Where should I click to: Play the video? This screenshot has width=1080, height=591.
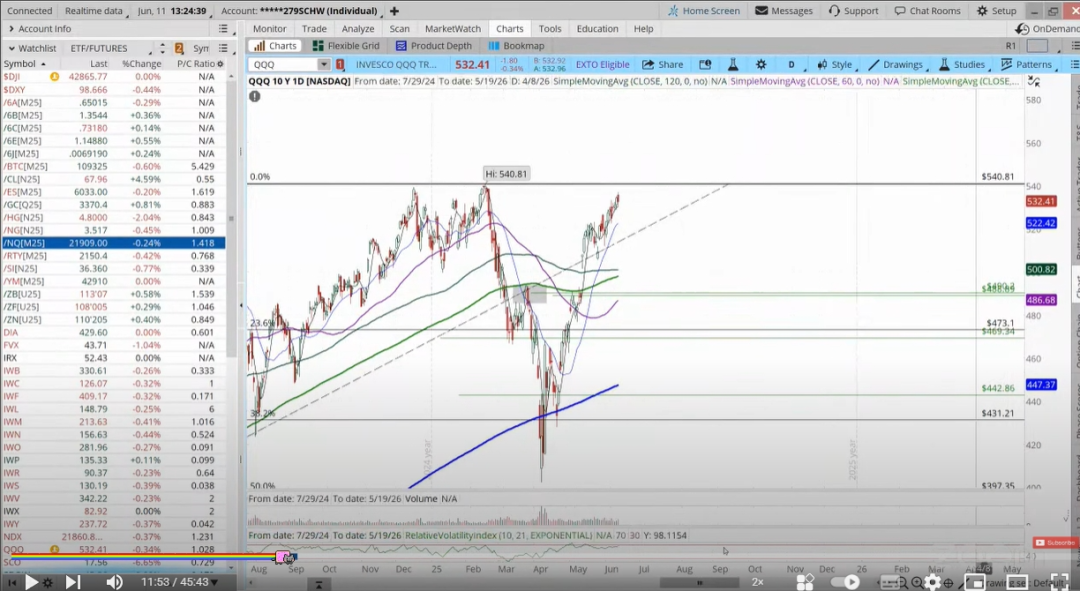click(30, 583)
